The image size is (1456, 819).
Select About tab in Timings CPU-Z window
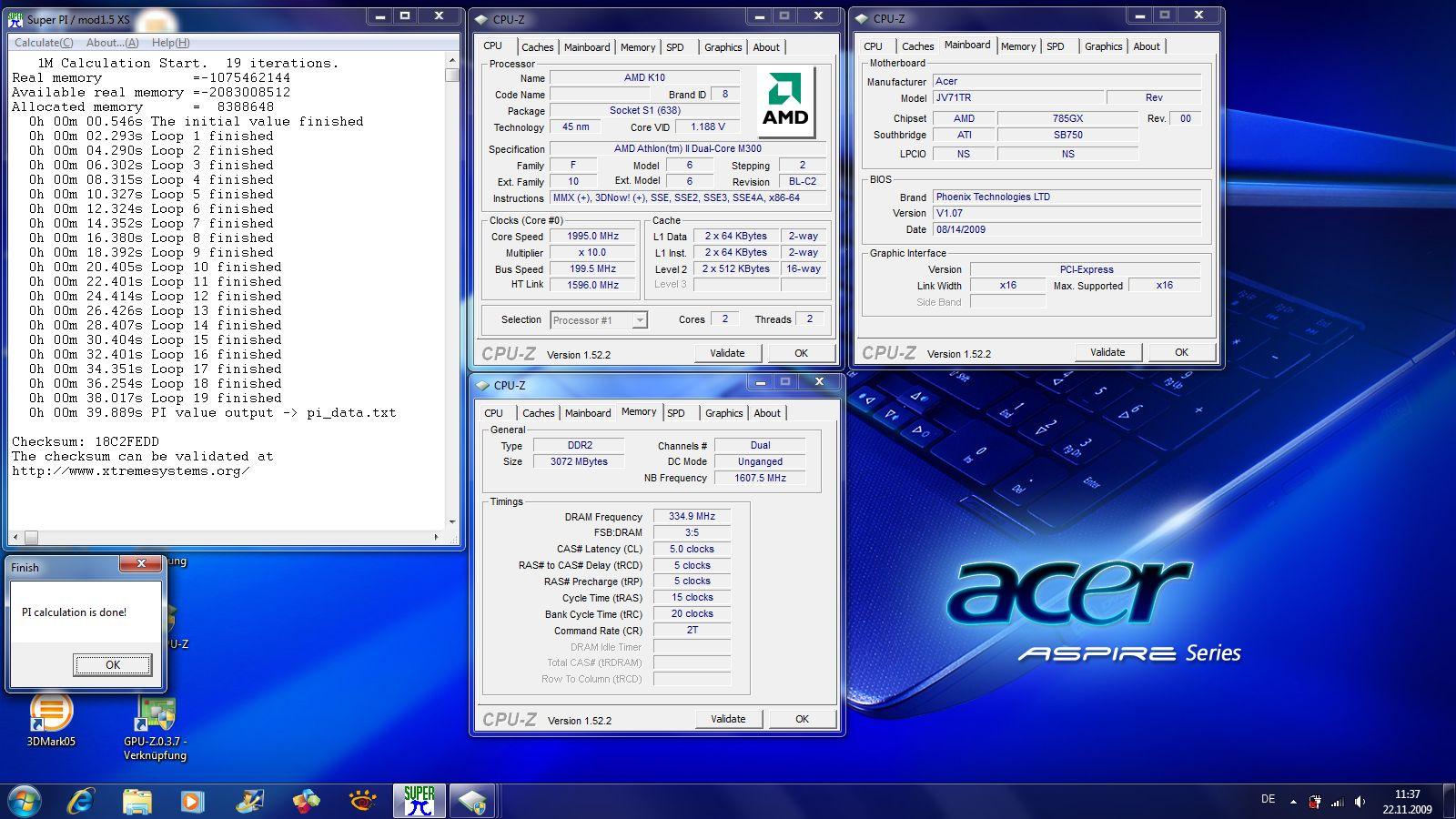[x=767, y=413]
